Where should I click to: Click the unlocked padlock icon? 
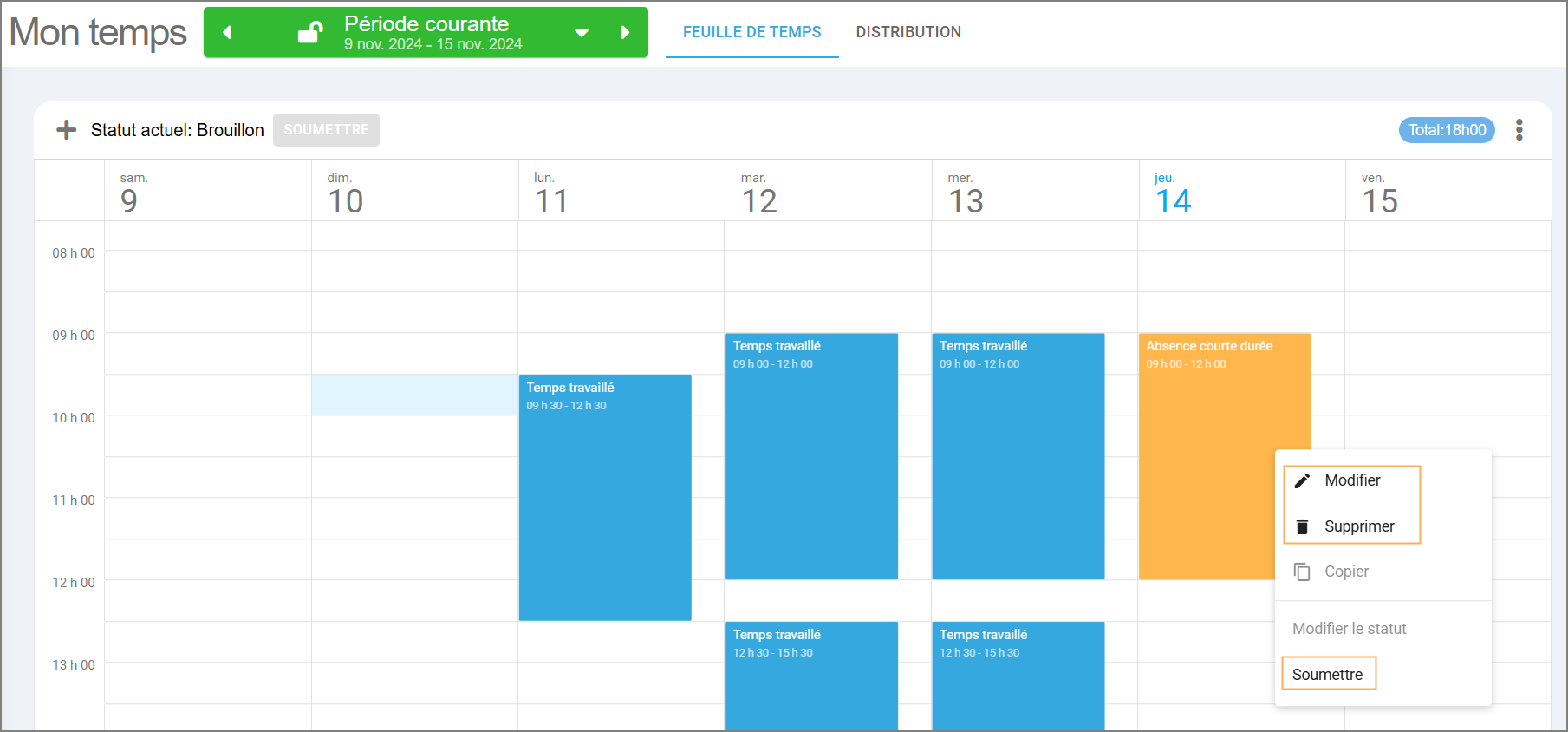[309, 32]
